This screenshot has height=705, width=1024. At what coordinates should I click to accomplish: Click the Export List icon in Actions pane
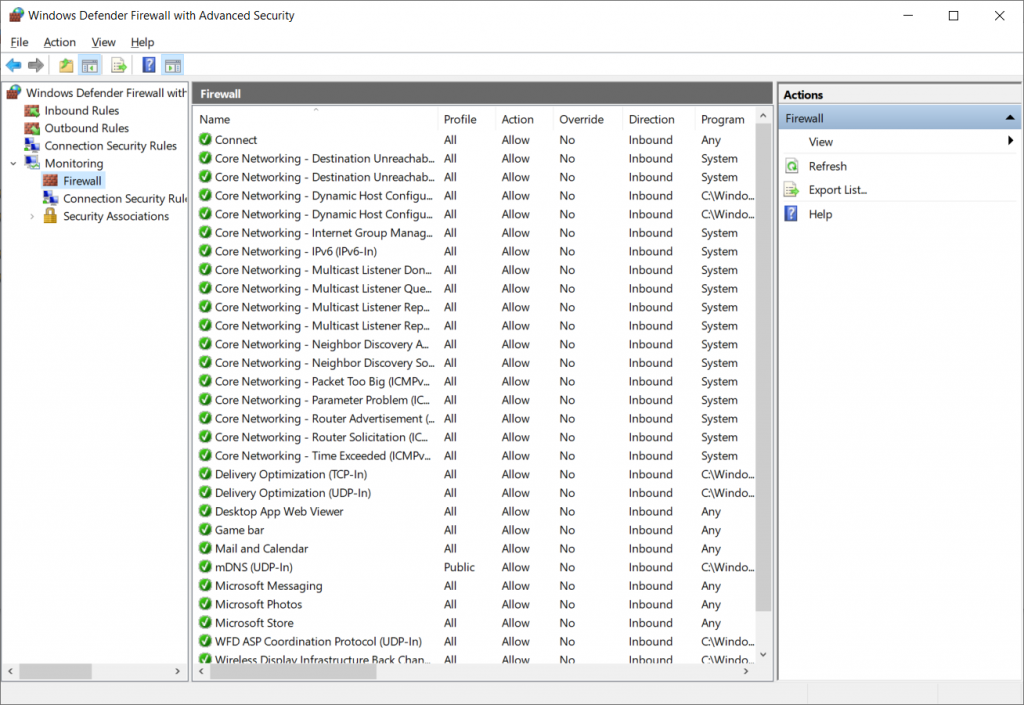click(x=792, y=190)
